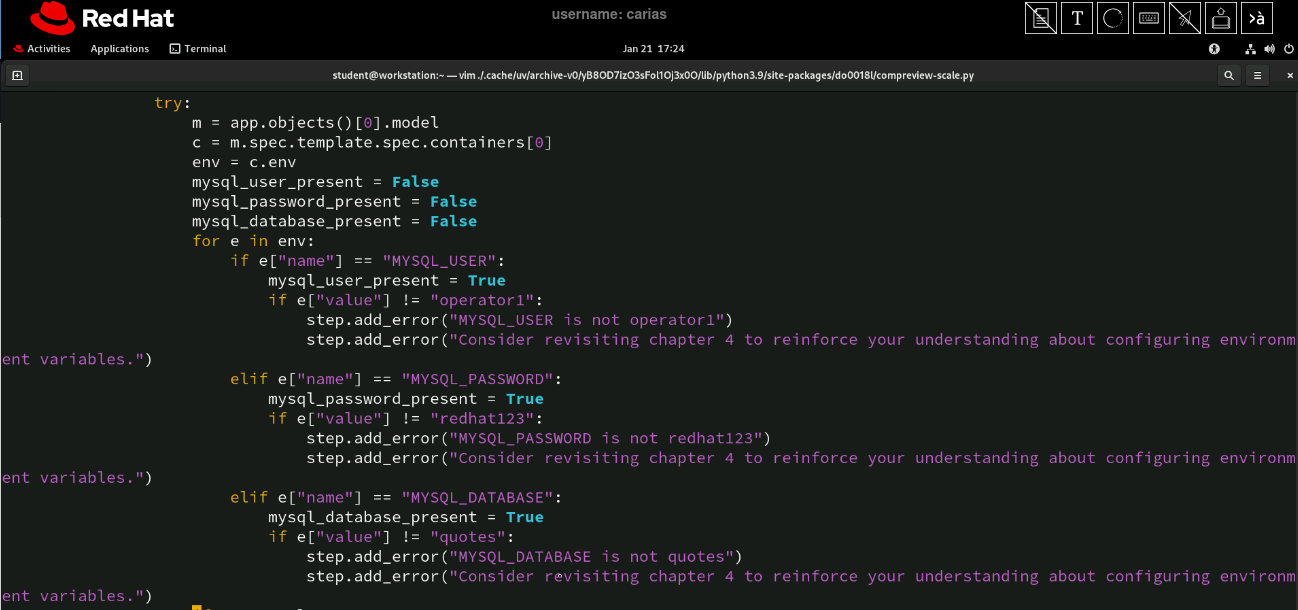Viewport: 1298px width, 610px height.
Task: Click 'mysql_user_present = False' line
Action: pos(316,182)
